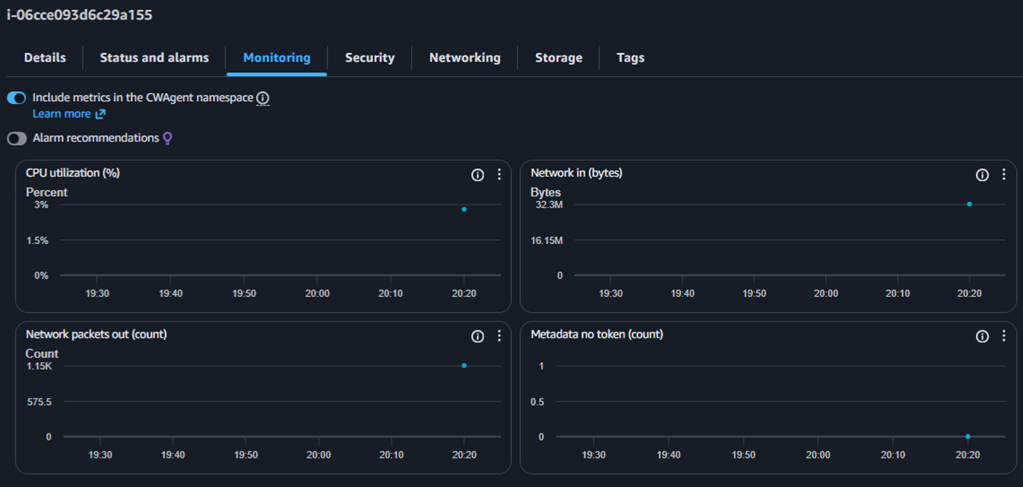Click the Network in (bytes) chart title
Screen dimensions: 1023x487
click(576, 173)
